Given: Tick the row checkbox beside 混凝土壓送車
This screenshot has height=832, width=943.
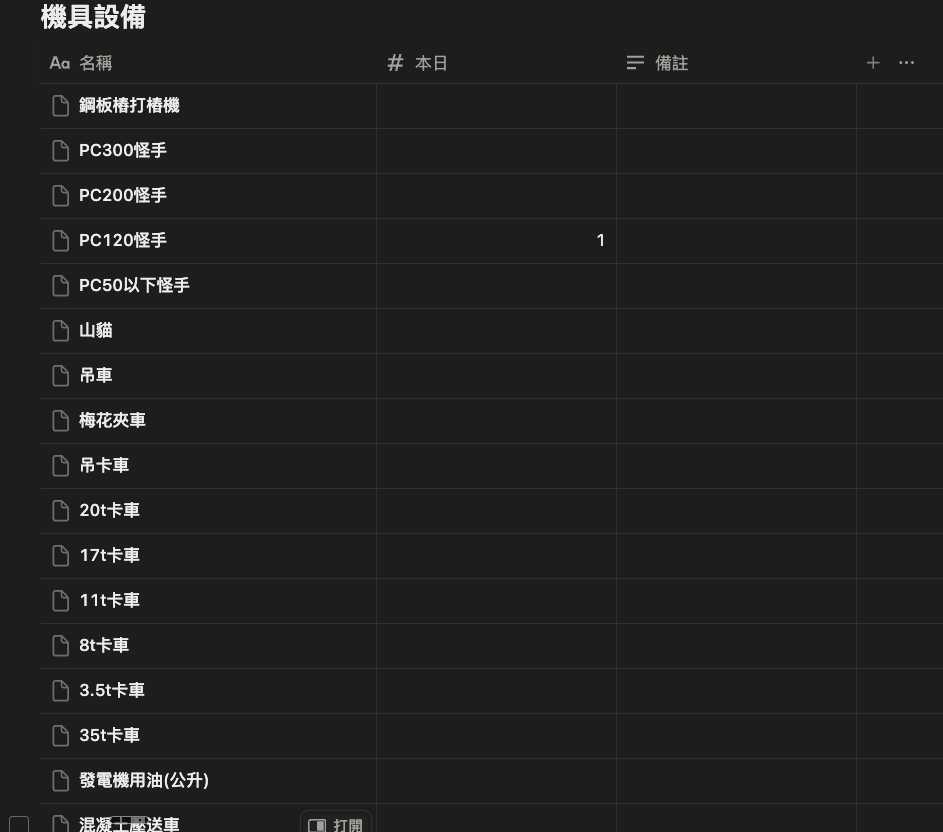Looking at the screenshot, I should click(19, 825).
